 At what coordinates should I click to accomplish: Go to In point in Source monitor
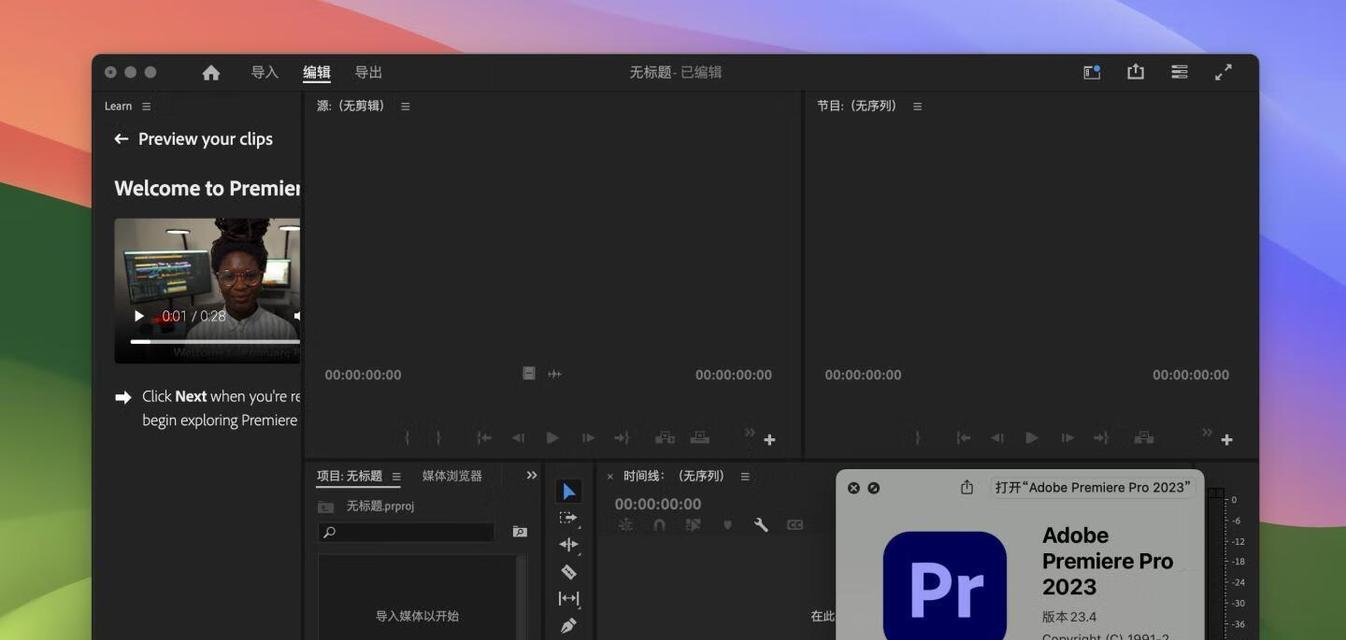pos(484,438)
